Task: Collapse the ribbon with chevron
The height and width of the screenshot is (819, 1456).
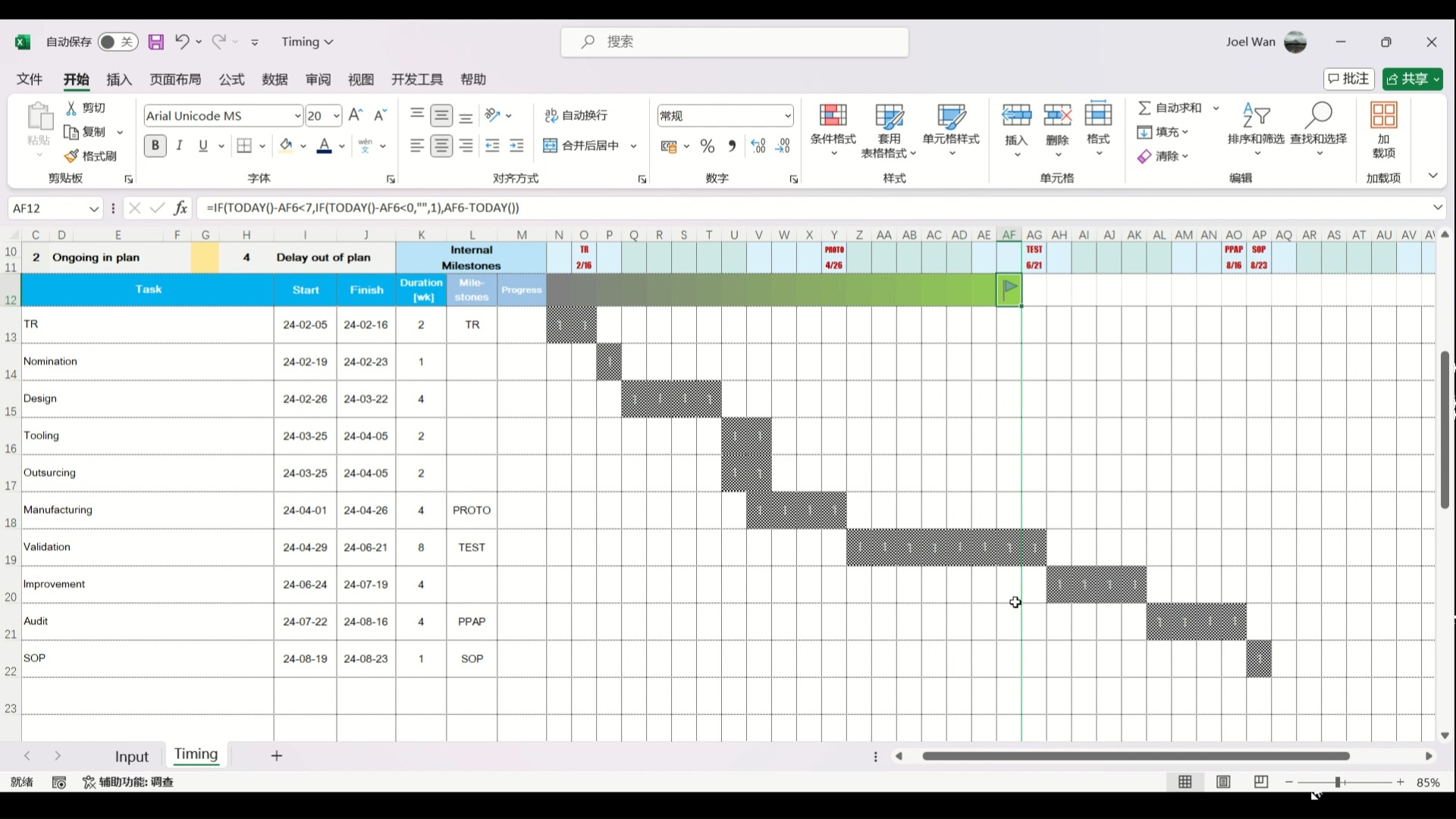Action: pos(1432,176)
